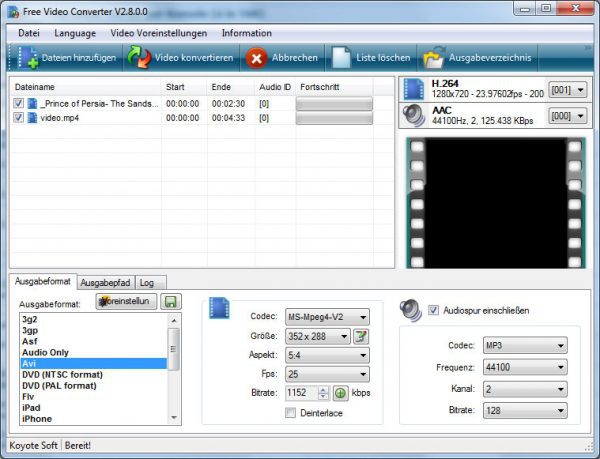Click the Dateiname column header
Screen dimensions: 600x459
coord(86,87)
